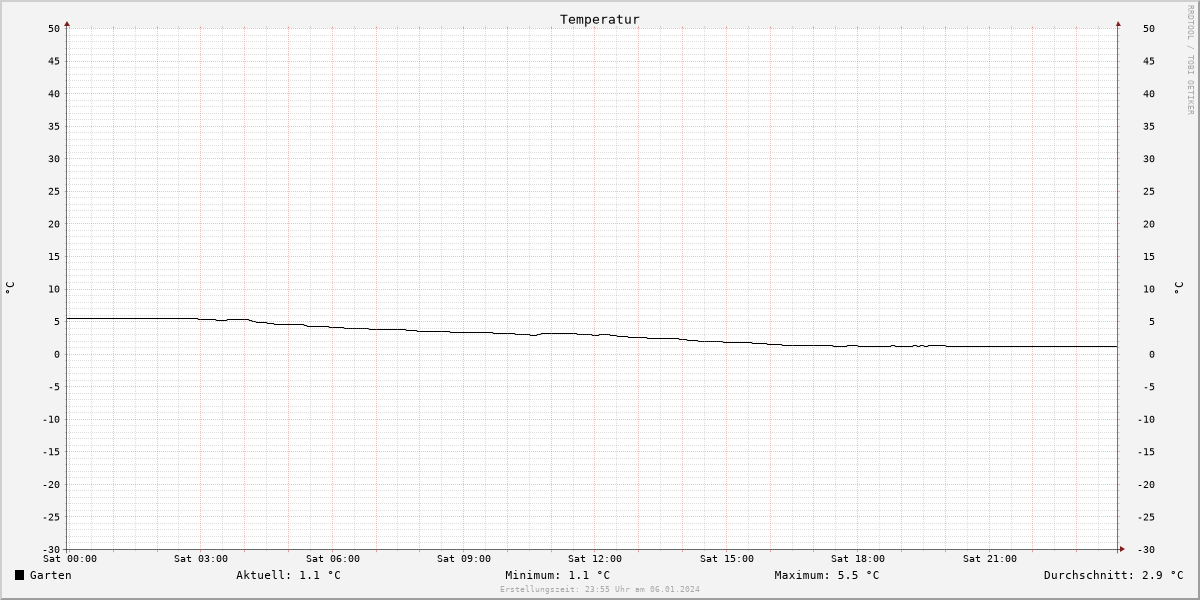Click the 'Minimum: 1.1 °C' value
The width and height of the screenshot is (1200, 600).
(x=557, y=575)
